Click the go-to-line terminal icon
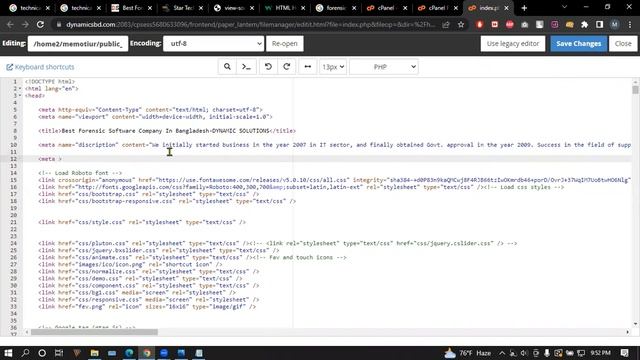 point(247,67)
